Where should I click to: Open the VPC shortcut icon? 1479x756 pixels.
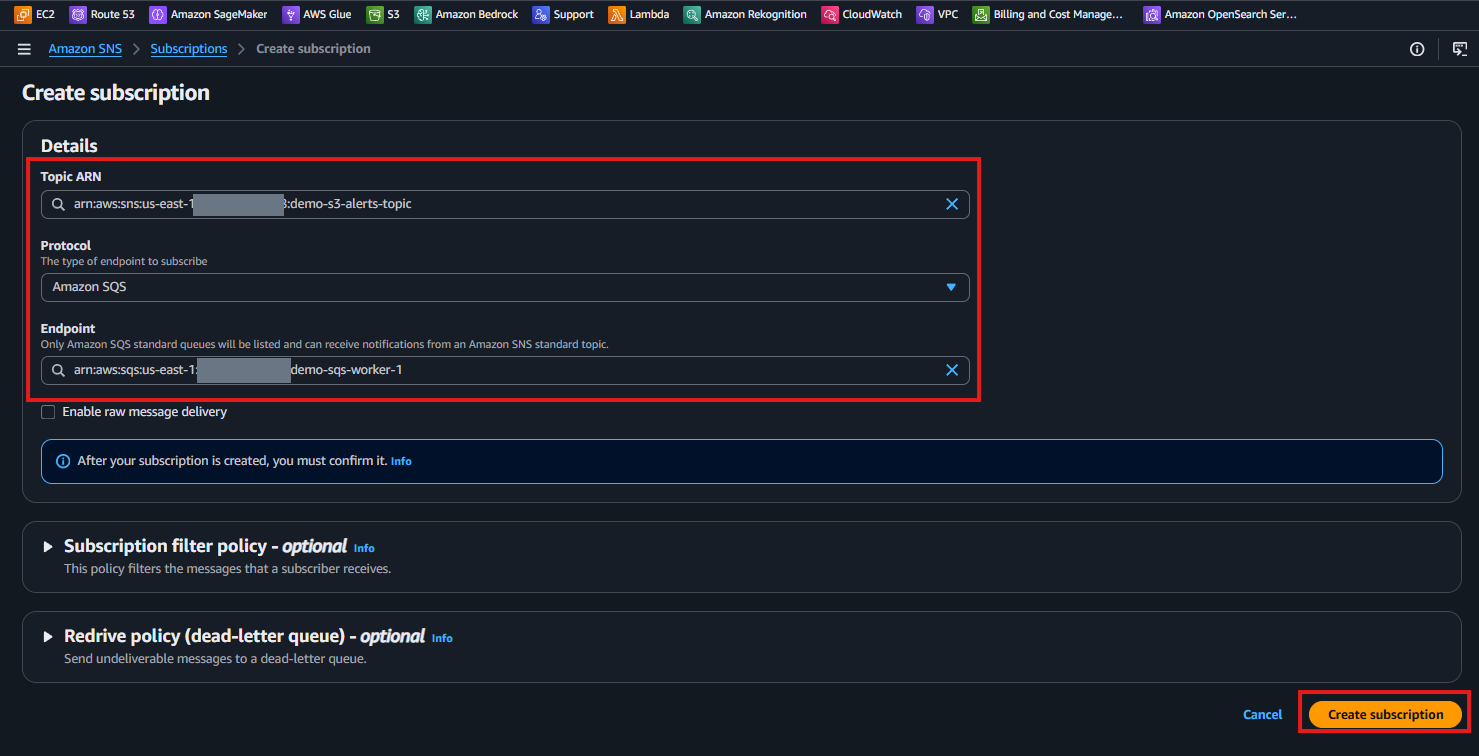924,15
